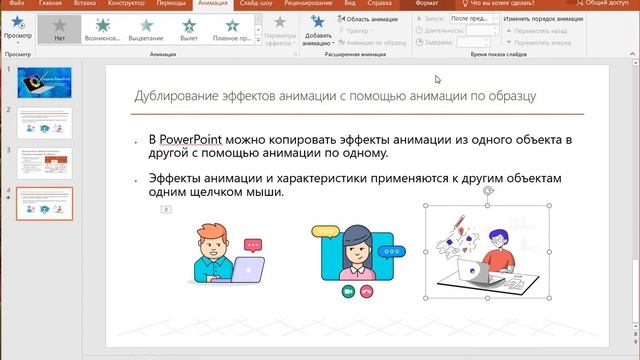The width and height of the screenshot is (640, 360).
Task: Open the Формат contextual tab
Action: click(x=427, y=3)
